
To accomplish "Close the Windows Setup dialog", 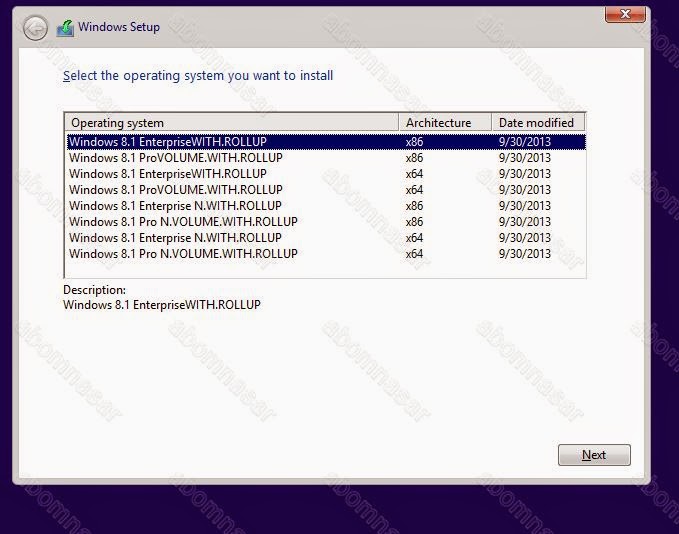I will point(625,14).
